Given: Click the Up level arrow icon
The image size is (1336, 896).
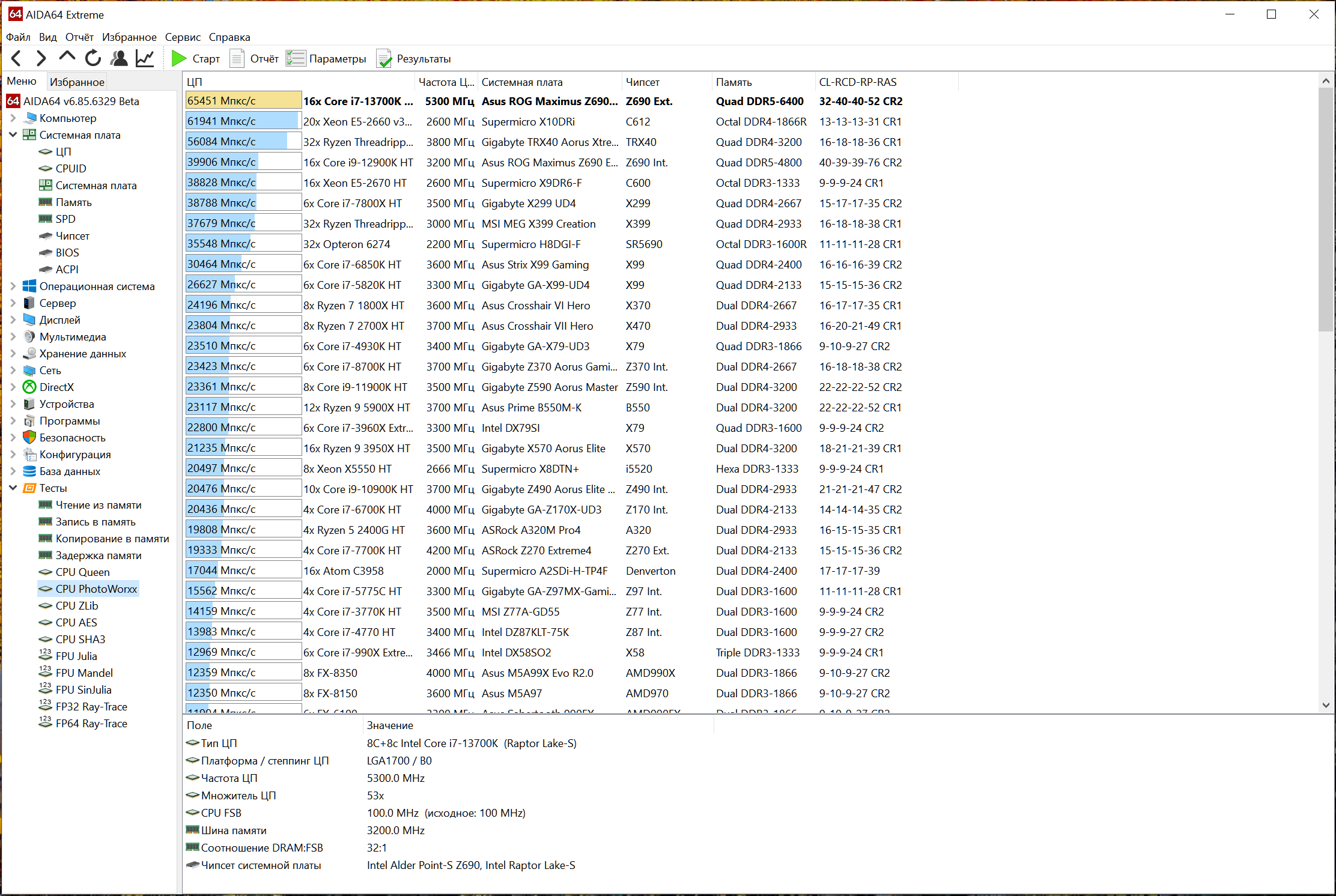Looking at the screenshot, I should click(67, 58).
